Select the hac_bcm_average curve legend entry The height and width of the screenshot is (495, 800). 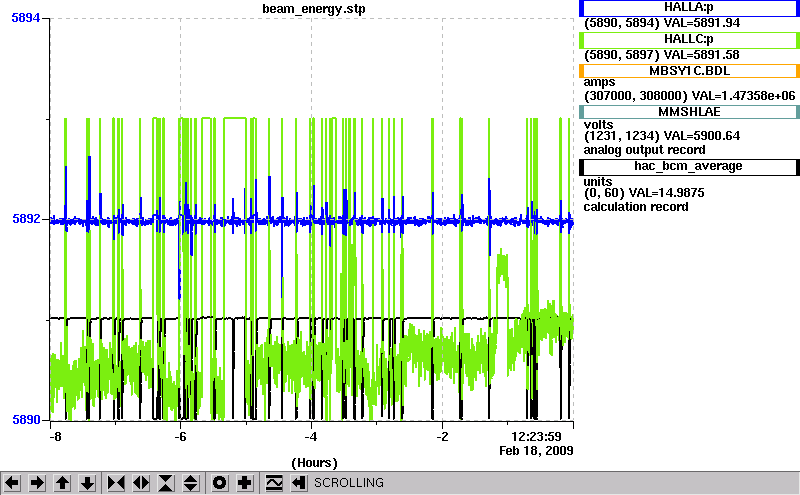click(689, 167)
